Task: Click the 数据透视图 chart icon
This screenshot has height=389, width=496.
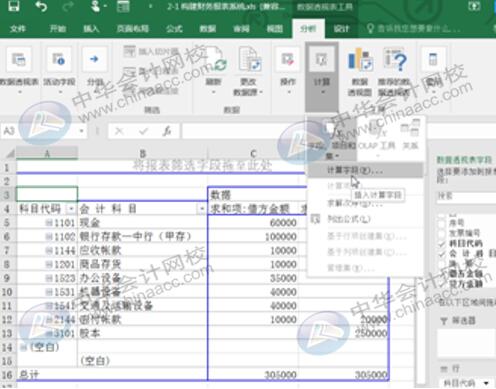Action: [x=359, y=60]
